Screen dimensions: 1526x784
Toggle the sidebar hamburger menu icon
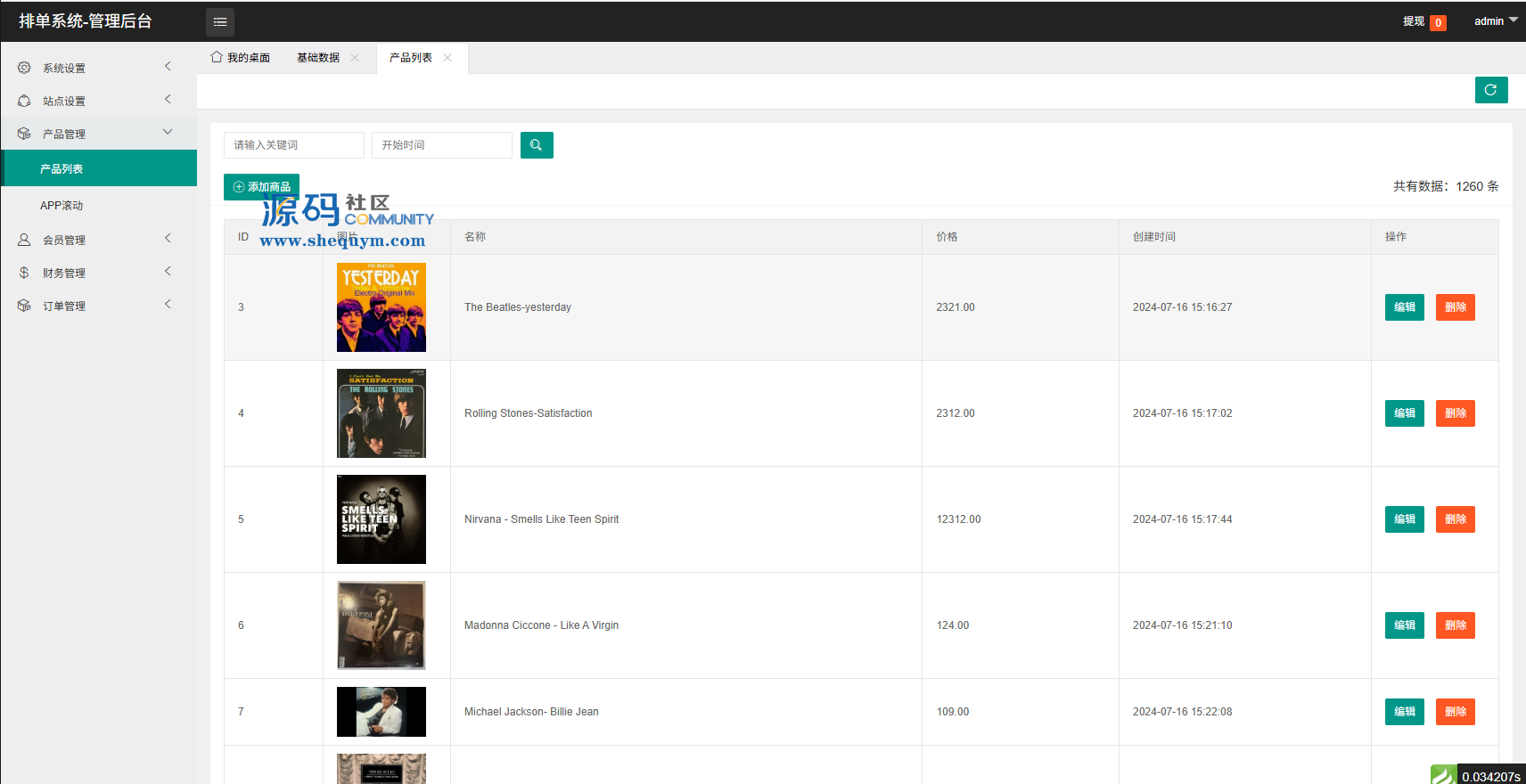coord(220,21)
